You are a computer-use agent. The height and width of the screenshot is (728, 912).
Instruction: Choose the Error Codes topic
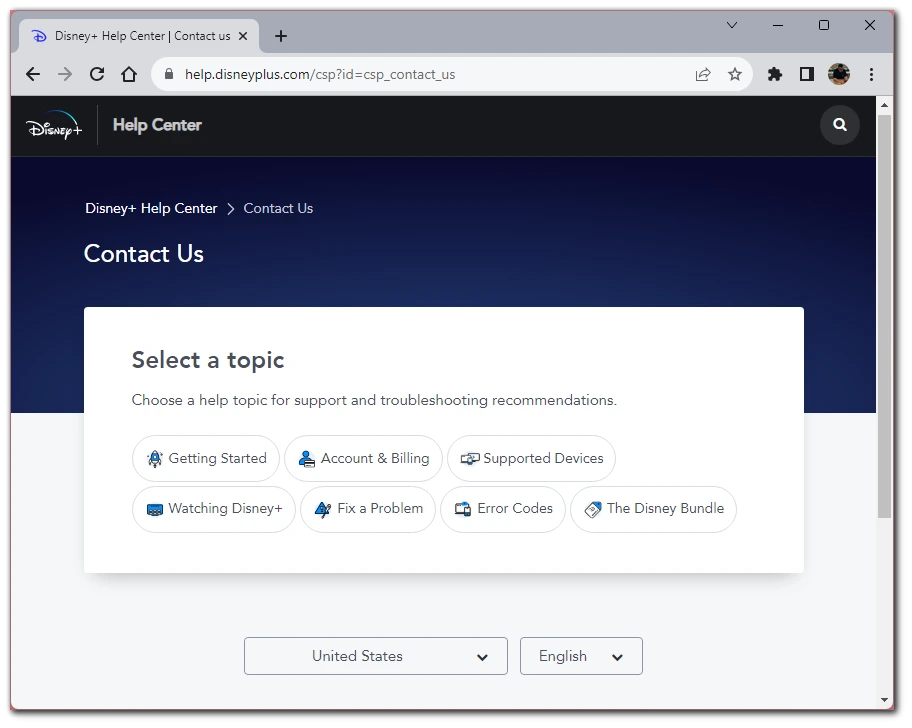point(503,509)
